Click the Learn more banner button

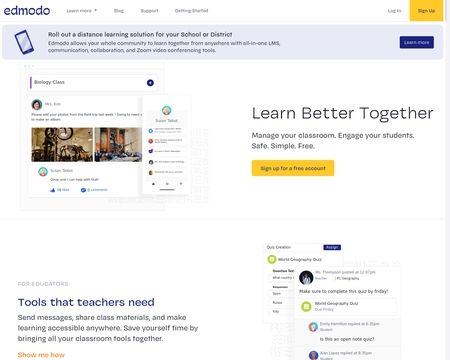417,42
